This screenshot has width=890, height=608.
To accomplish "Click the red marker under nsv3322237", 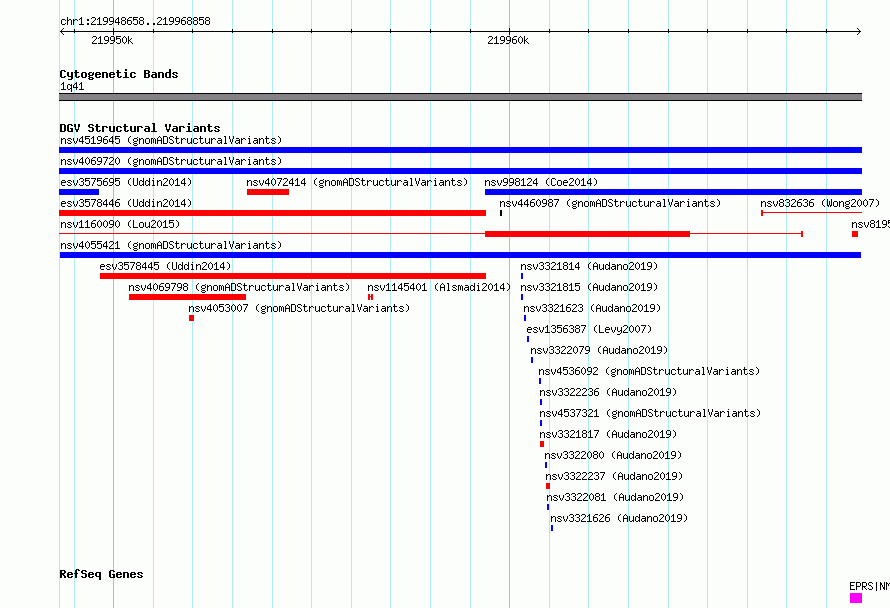I will click(x=548, y=486).
